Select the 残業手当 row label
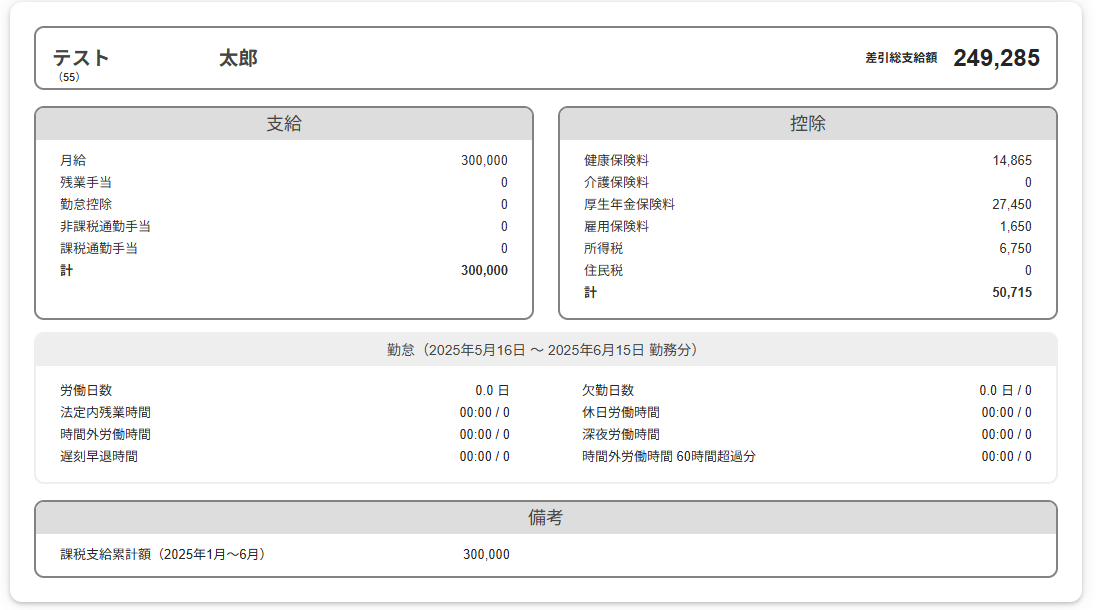Screen dimensions: 1096x610 tap(86, 183)
